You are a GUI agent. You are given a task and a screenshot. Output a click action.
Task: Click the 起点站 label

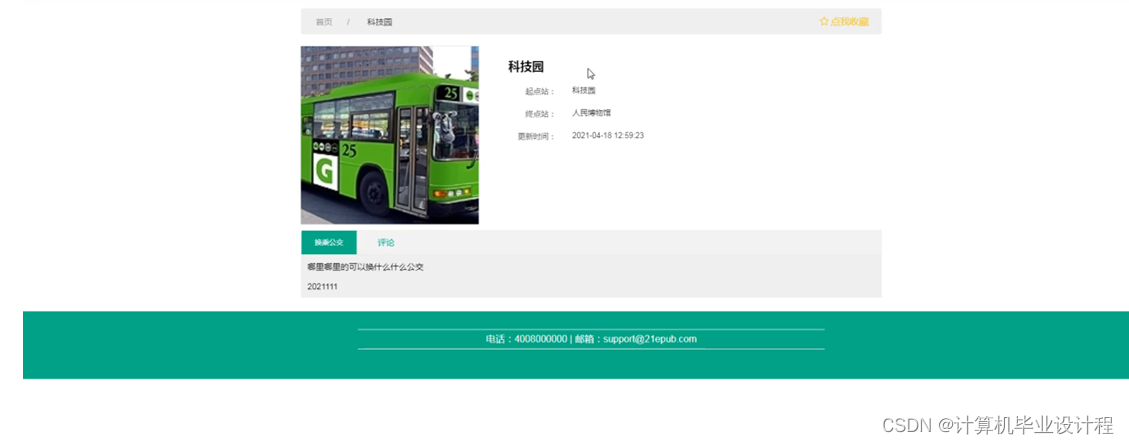click(540, 91)
